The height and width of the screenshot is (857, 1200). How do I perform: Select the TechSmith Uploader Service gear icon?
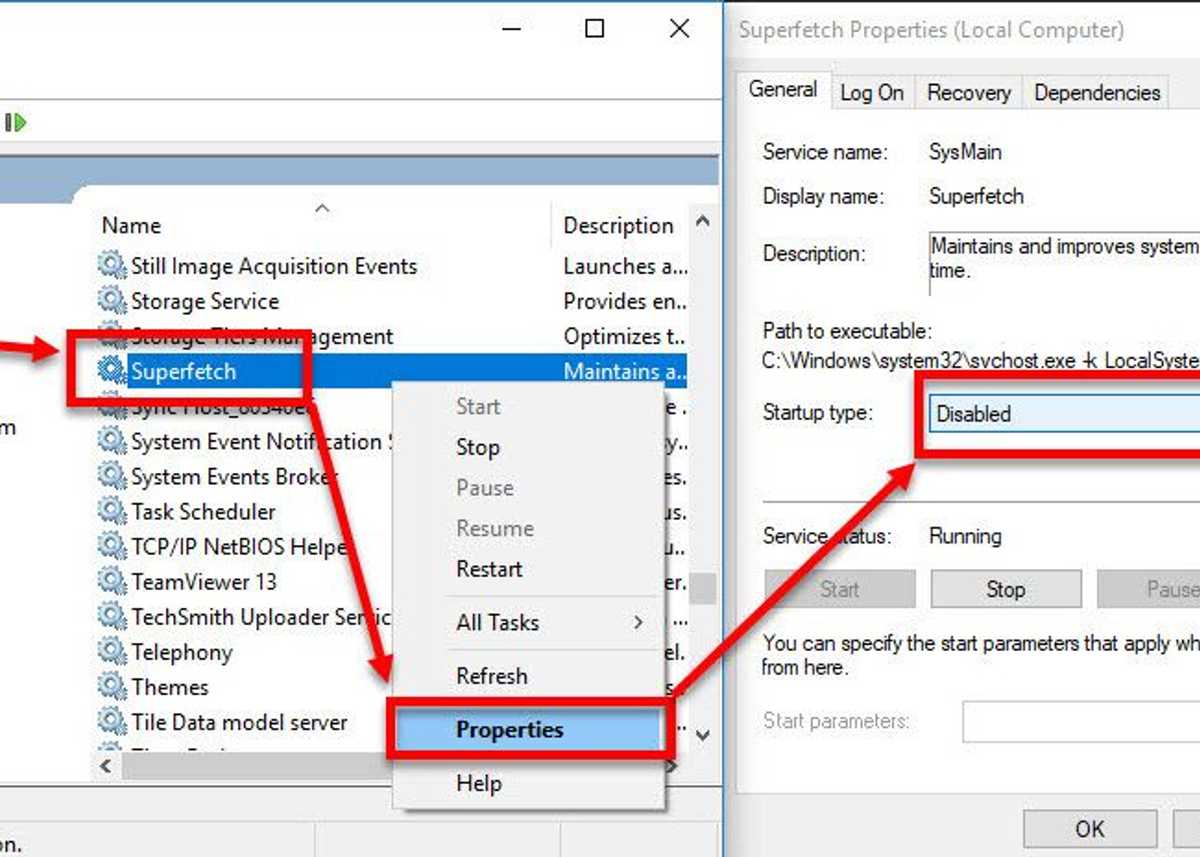click(x=112, y=617)
